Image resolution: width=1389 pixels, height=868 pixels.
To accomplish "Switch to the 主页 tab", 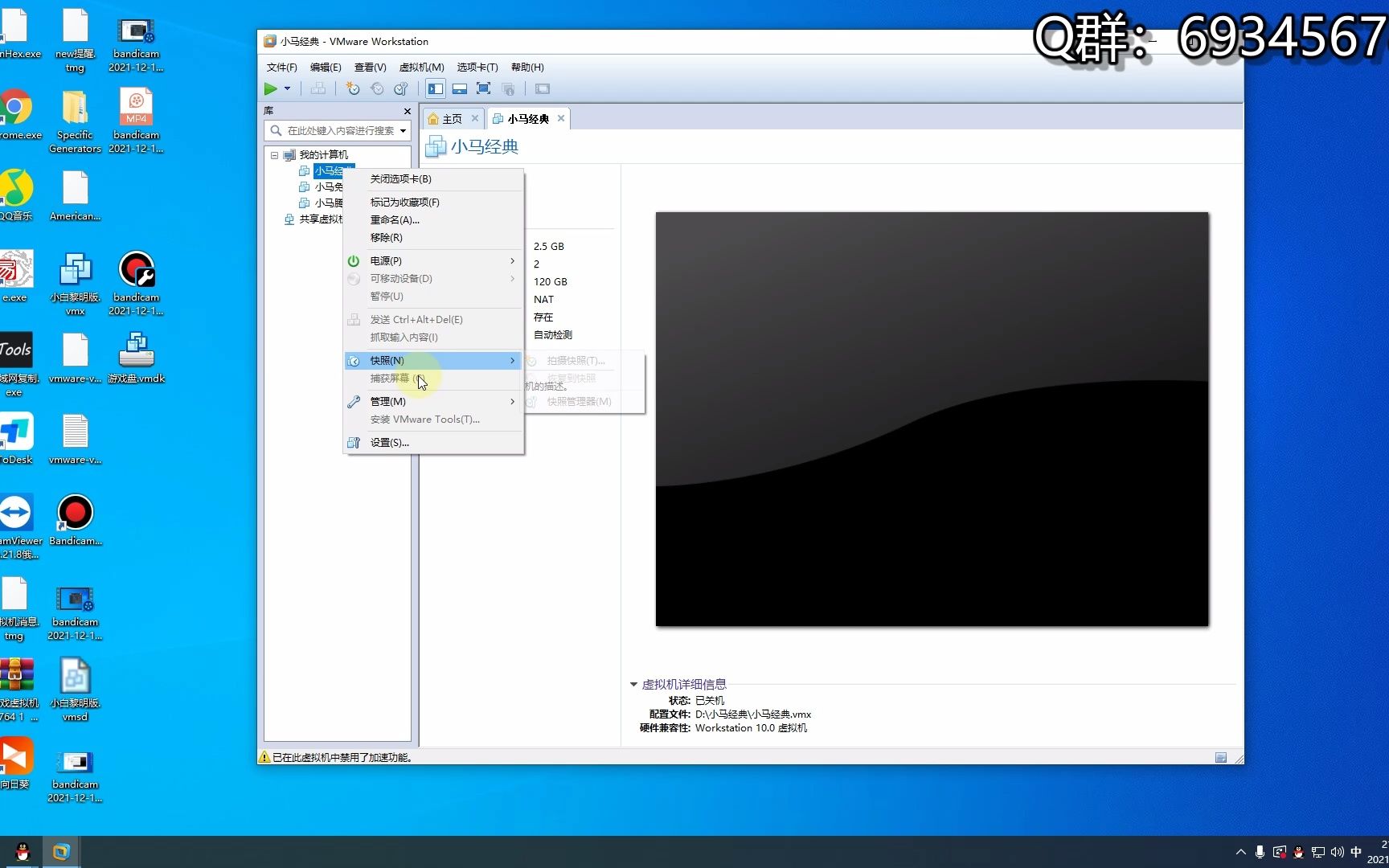I will tap(453, 119).
